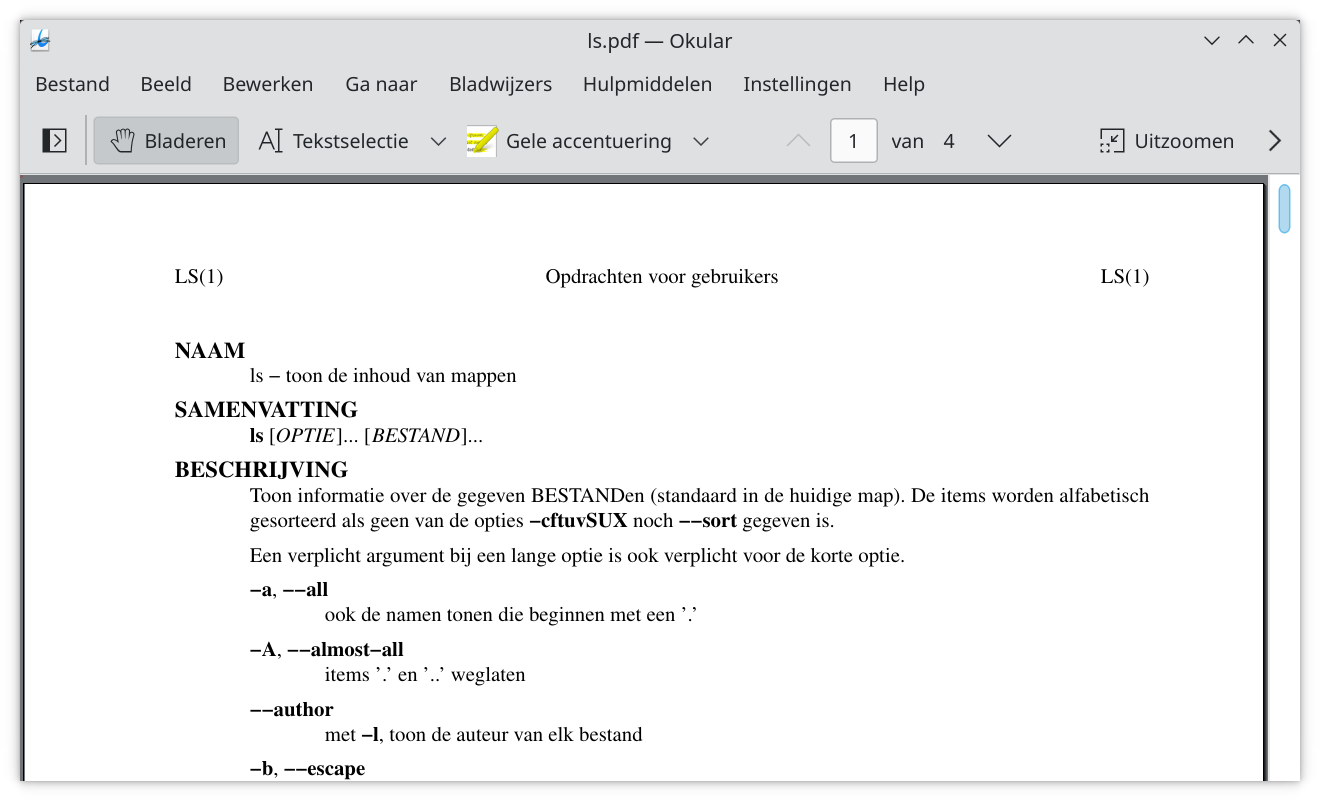Expand the Gele accentuering dropdown arrow
The width and height of the screenshot is (1320, 801).
701,141
